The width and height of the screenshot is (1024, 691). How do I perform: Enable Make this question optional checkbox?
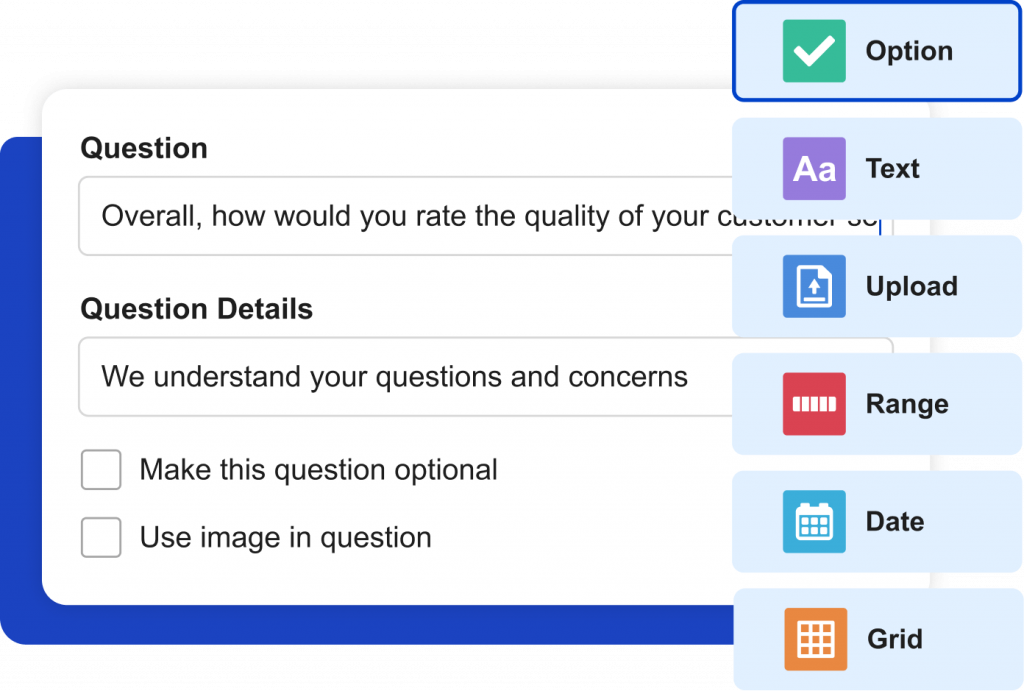click(x=101, y=470)
